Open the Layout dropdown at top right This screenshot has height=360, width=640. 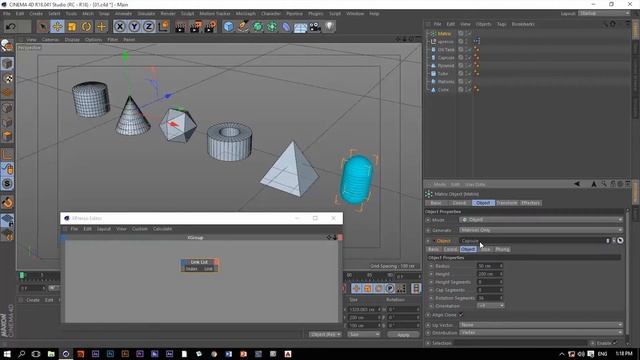click(604, 13)
